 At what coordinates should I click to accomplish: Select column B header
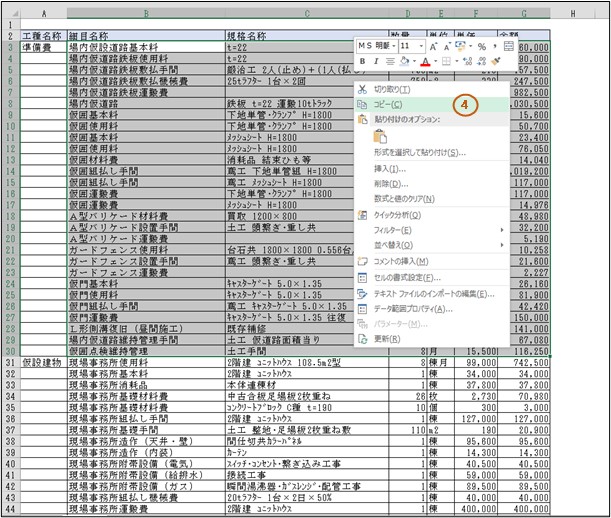(146, 14)
